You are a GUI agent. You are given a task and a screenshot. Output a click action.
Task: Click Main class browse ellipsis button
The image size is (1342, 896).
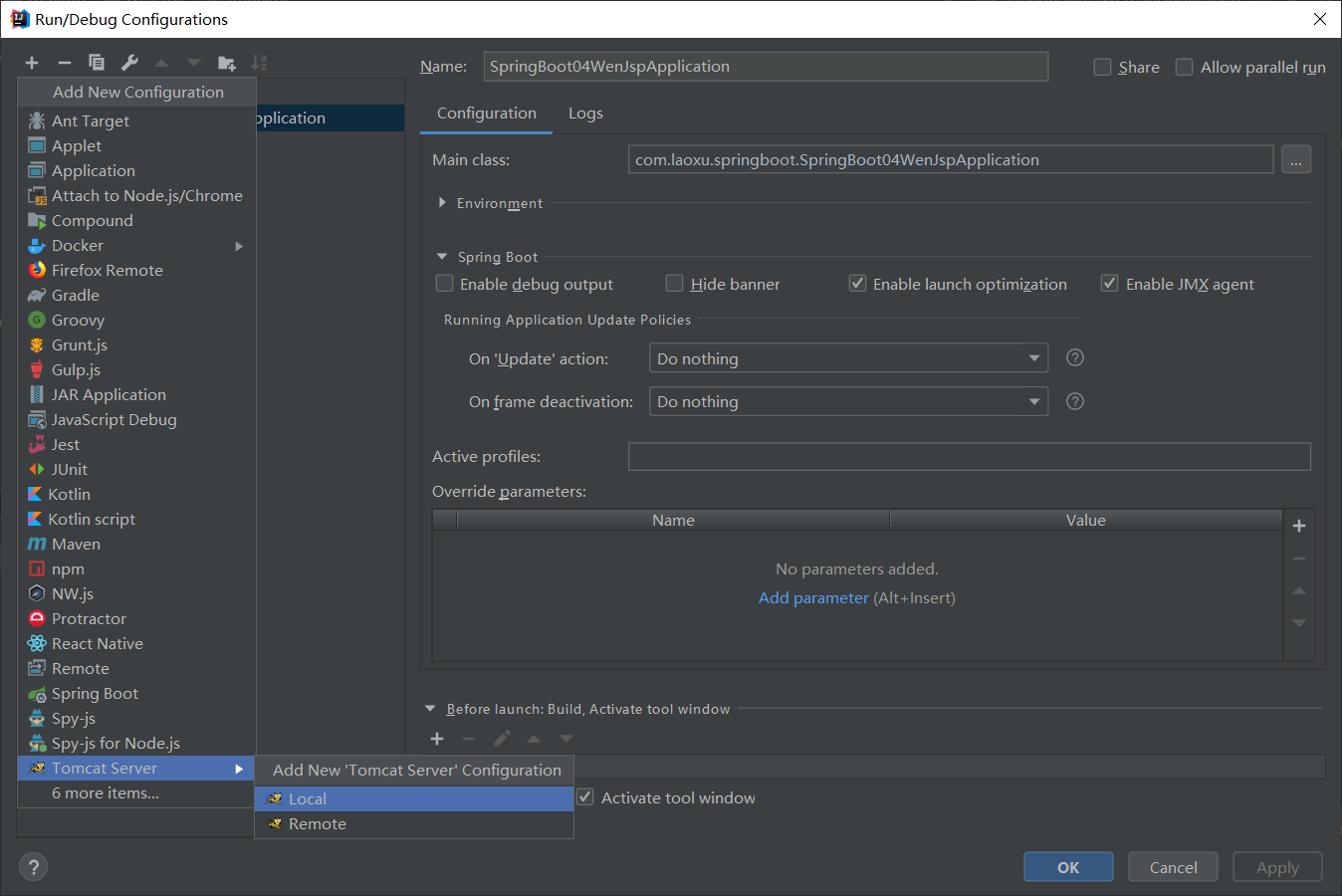click(x=1296, y=159)
